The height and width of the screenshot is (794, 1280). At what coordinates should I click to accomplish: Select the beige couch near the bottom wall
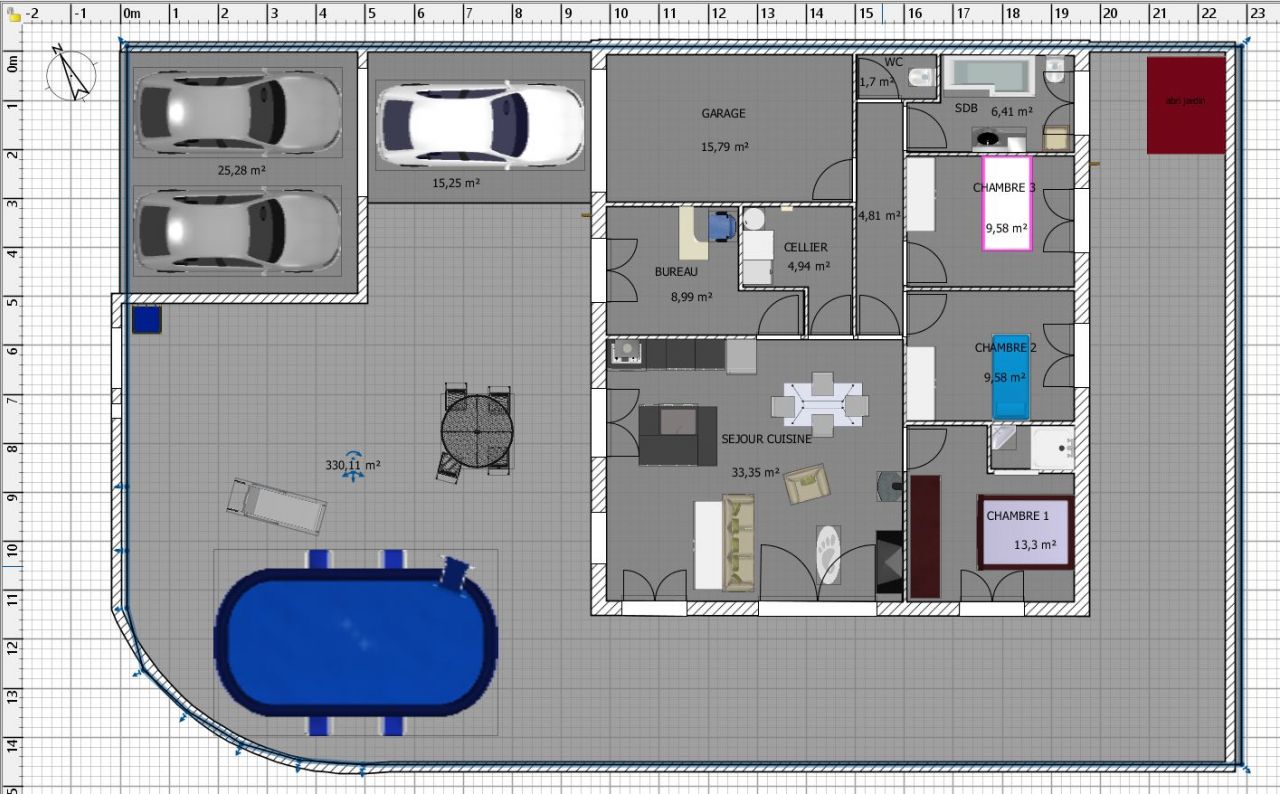pos(739,542)
